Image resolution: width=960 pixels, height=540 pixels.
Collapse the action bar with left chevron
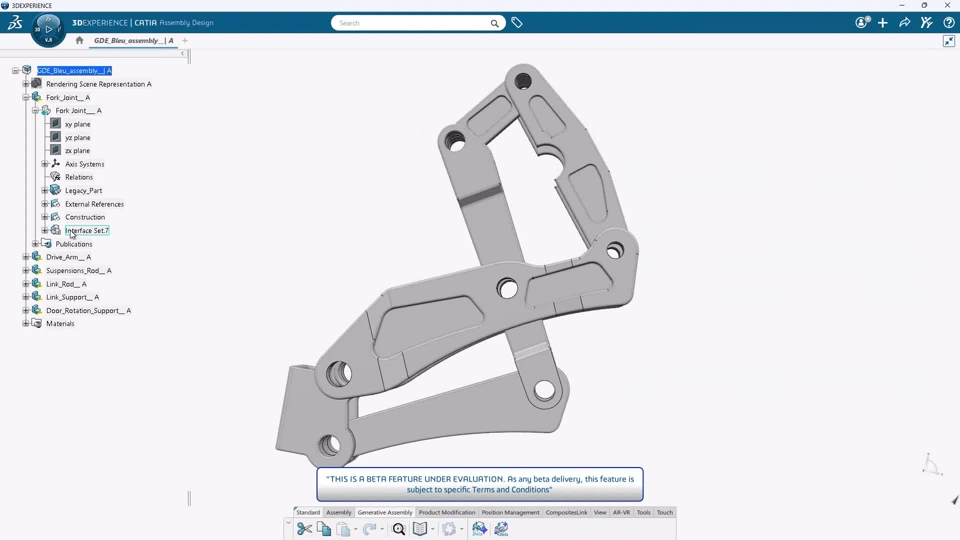coord(288,522)
